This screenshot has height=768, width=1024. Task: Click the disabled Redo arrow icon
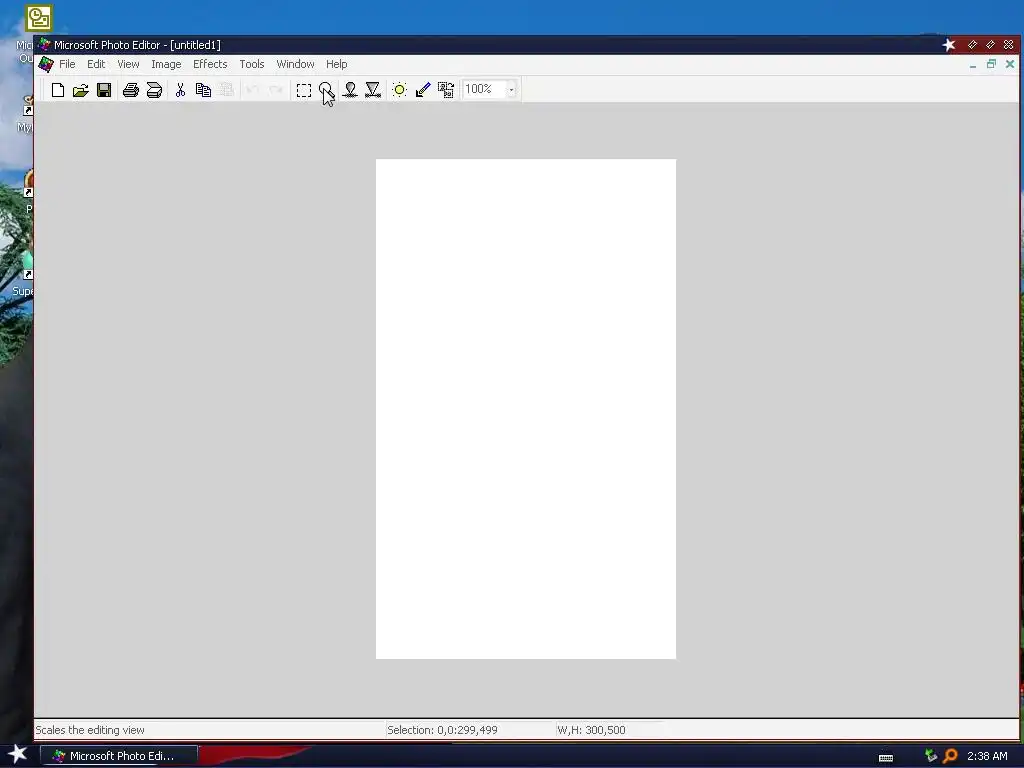pyautogui.click(x=276, y=90)
